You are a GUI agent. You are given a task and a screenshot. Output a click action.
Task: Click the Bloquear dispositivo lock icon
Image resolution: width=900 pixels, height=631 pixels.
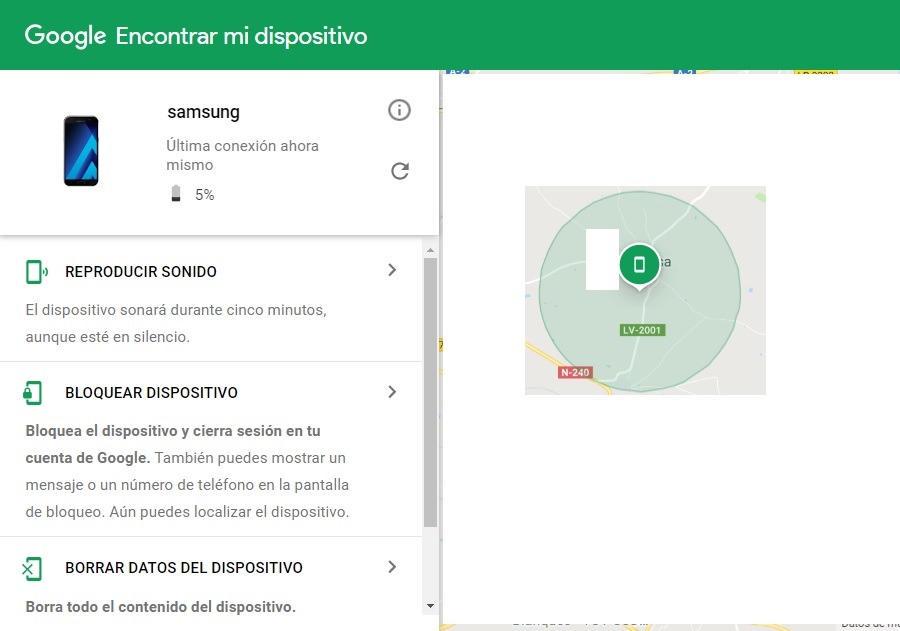[x=33, y=393]
